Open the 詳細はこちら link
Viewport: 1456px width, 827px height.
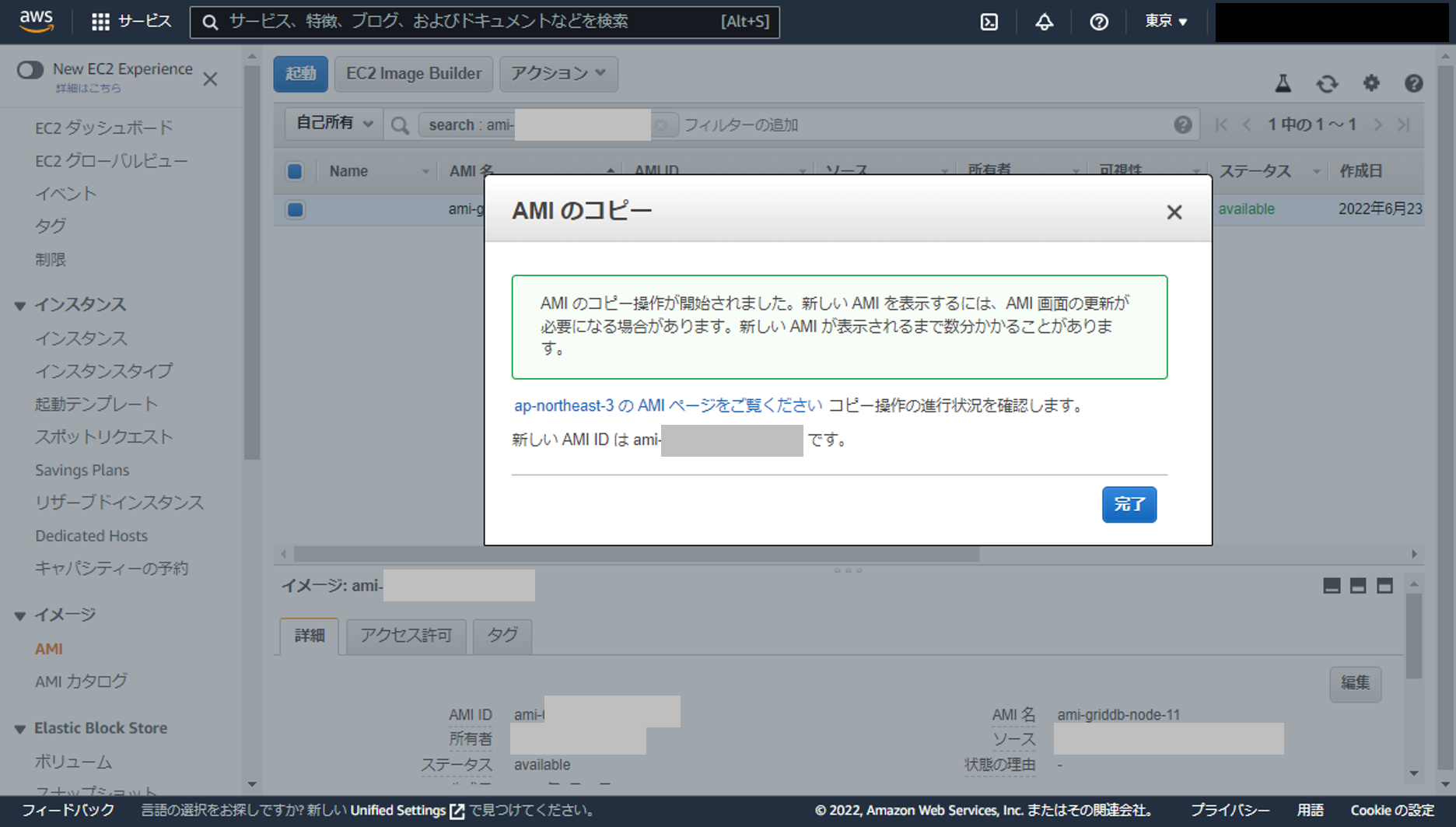click(88, 89)
